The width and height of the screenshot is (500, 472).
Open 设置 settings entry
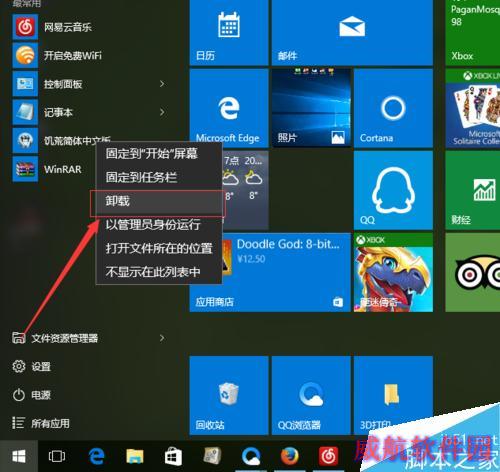point(31,367)
